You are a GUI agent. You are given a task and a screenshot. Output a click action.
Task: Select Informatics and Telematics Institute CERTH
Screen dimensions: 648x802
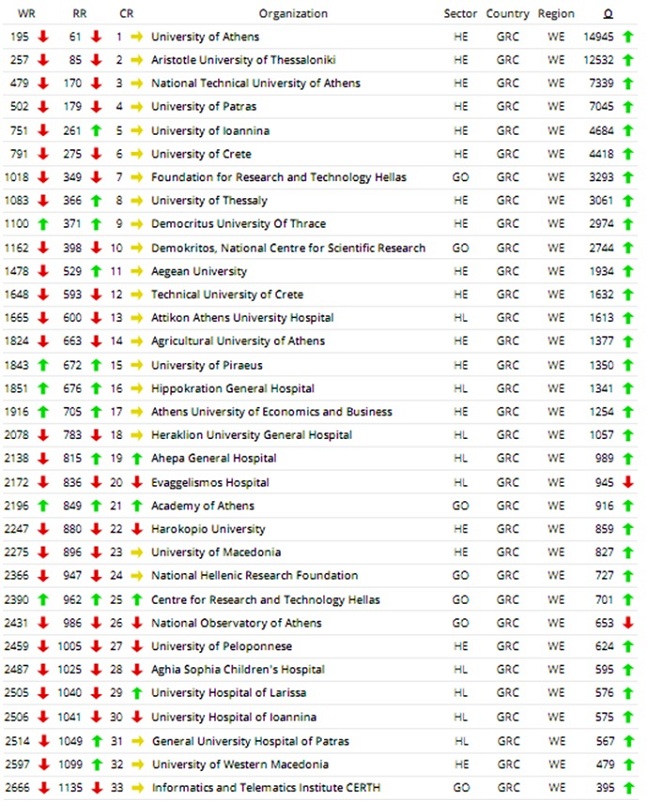[x=266, y=788]
